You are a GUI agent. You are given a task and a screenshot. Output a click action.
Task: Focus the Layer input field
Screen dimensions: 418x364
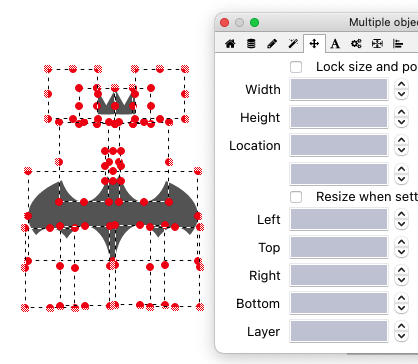pos(339,331)
